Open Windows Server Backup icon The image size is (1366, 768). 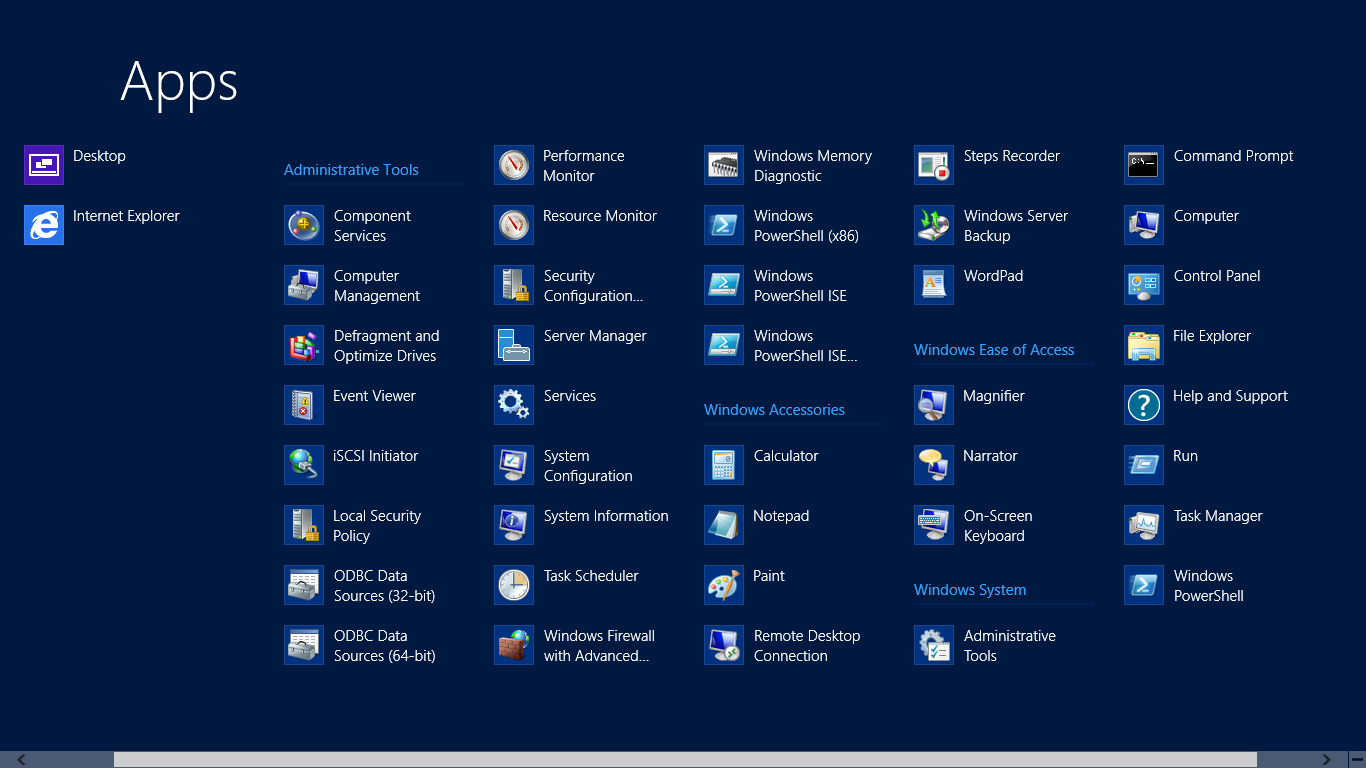point(934,225)
